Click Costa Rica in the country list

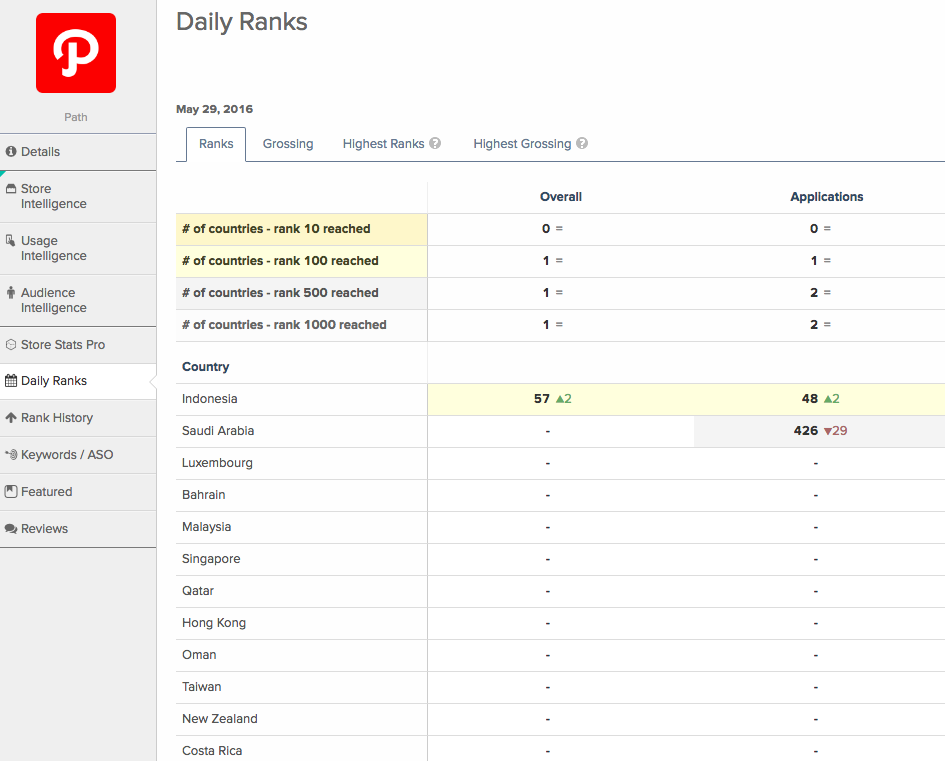click(212, 750)
